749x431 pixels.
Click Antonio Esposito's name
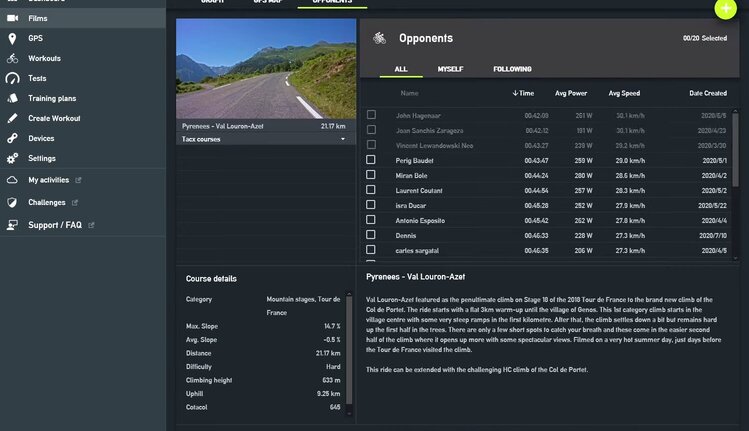(x=420, y=221)
